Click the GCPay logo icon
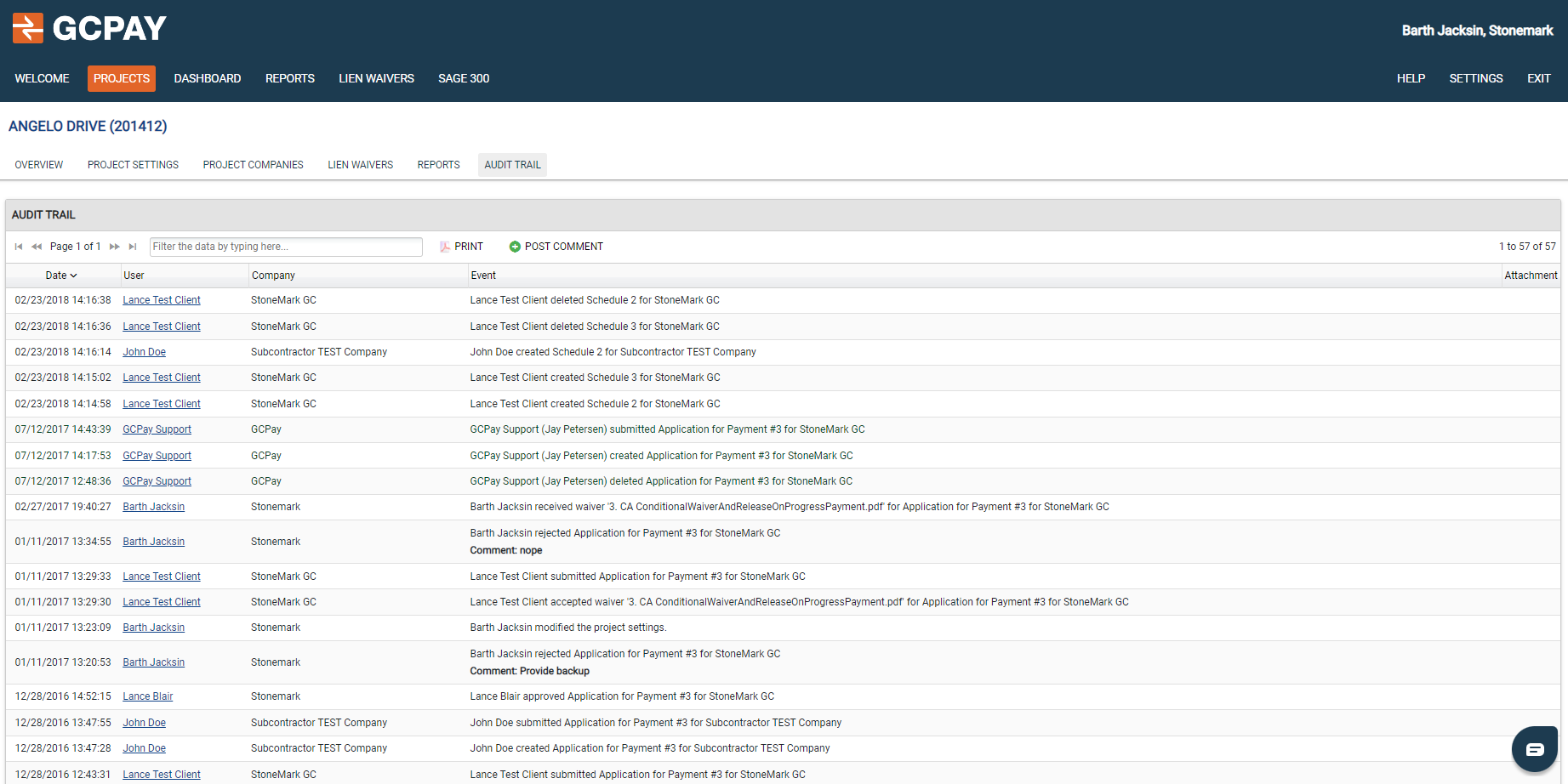The height and width of the screenshot is (784, 1568). 28,28
